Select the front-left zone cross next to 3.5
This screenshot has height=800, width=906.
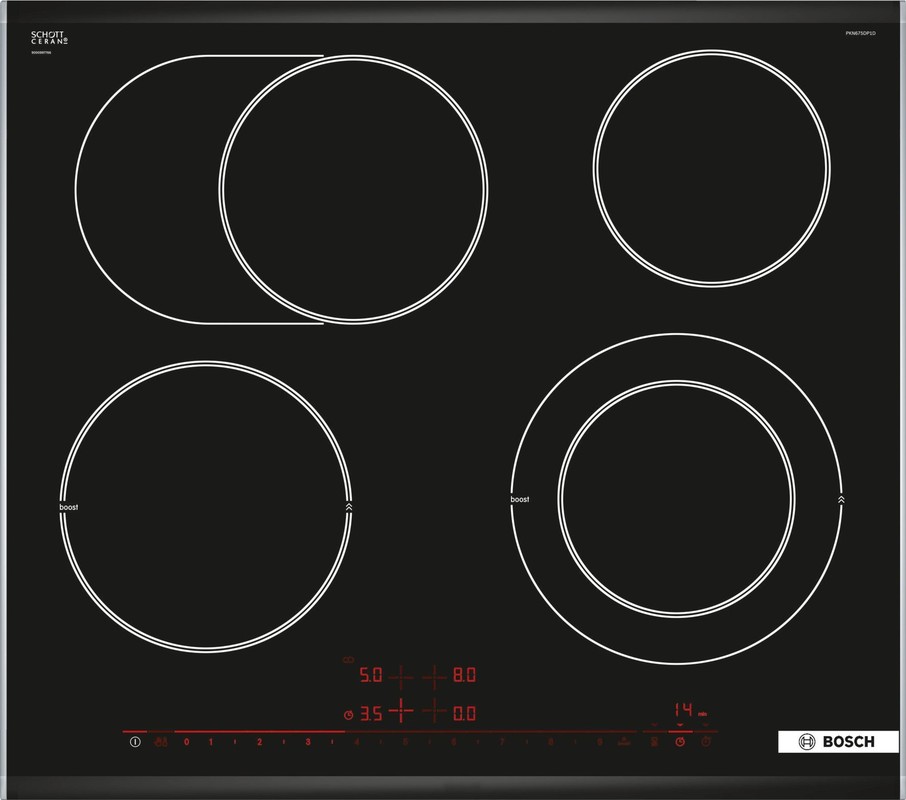(x=400, y=712)
